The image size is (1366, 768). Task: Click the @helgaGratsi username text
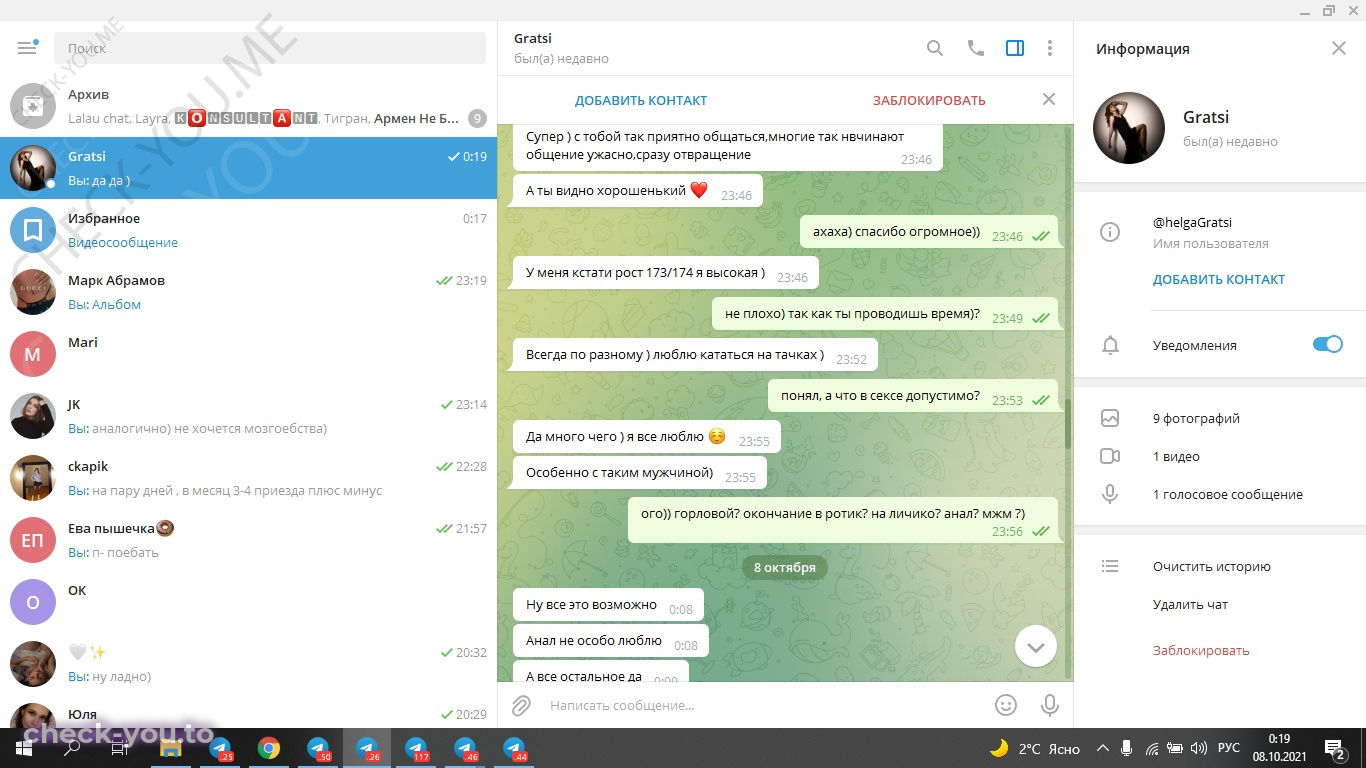[1192, 222]
